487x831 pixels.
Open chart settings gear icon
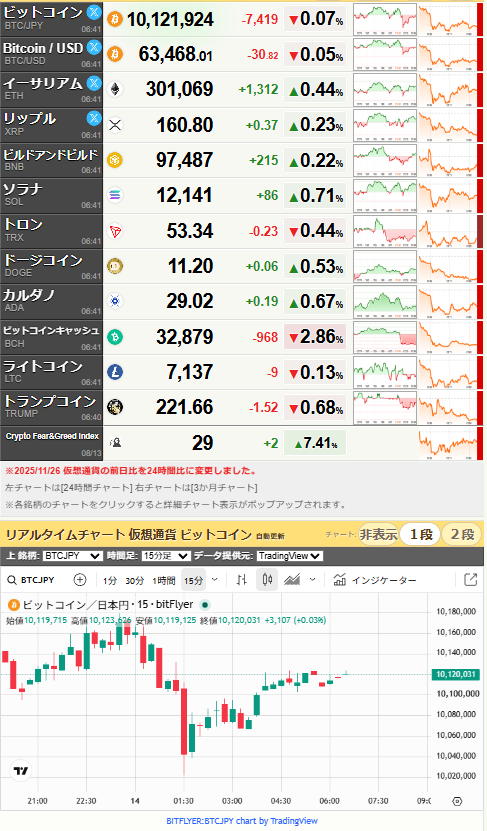458,801
